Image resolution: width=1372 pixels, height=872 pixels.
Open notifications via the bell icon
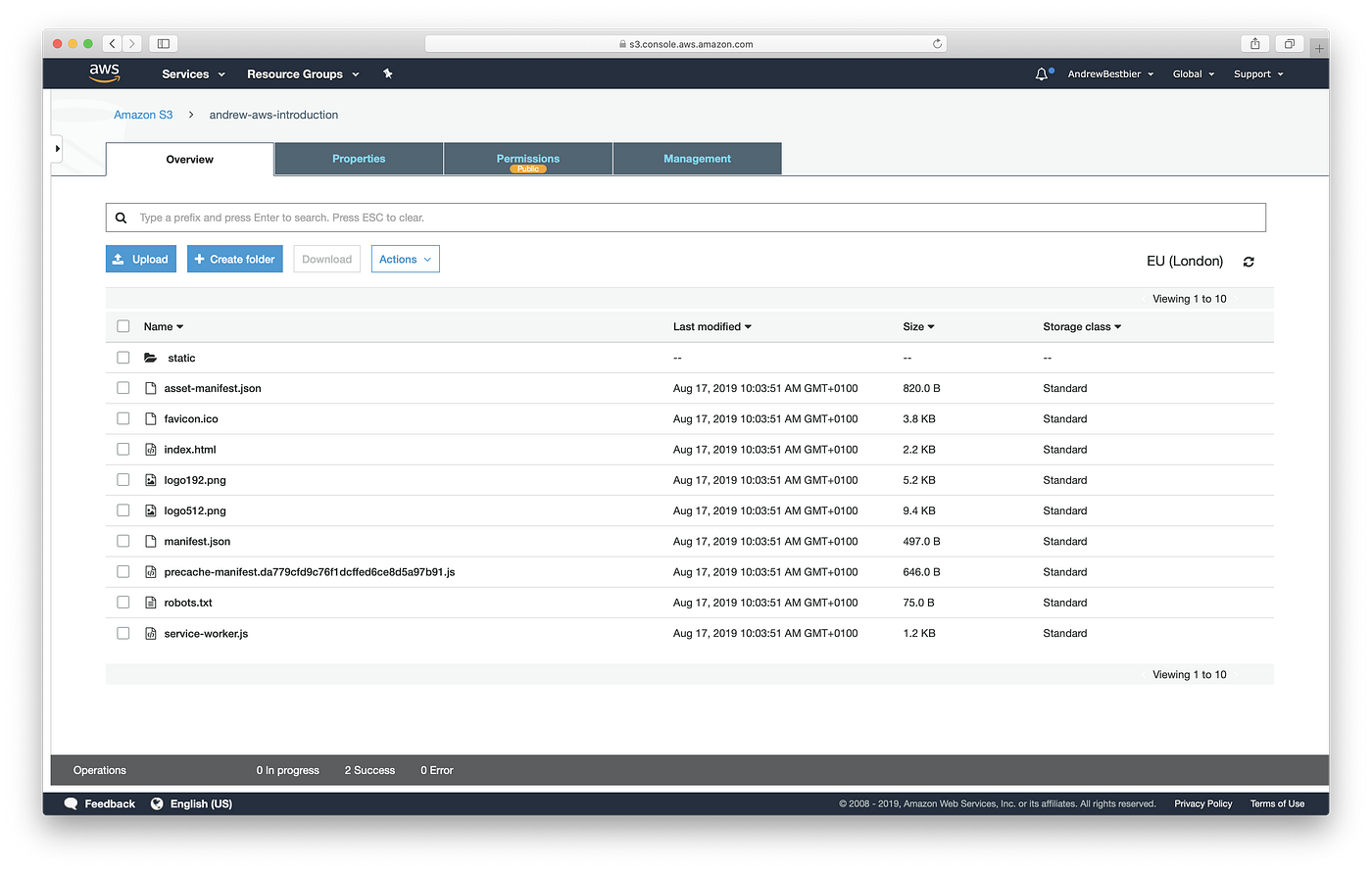pos(1041,73)
